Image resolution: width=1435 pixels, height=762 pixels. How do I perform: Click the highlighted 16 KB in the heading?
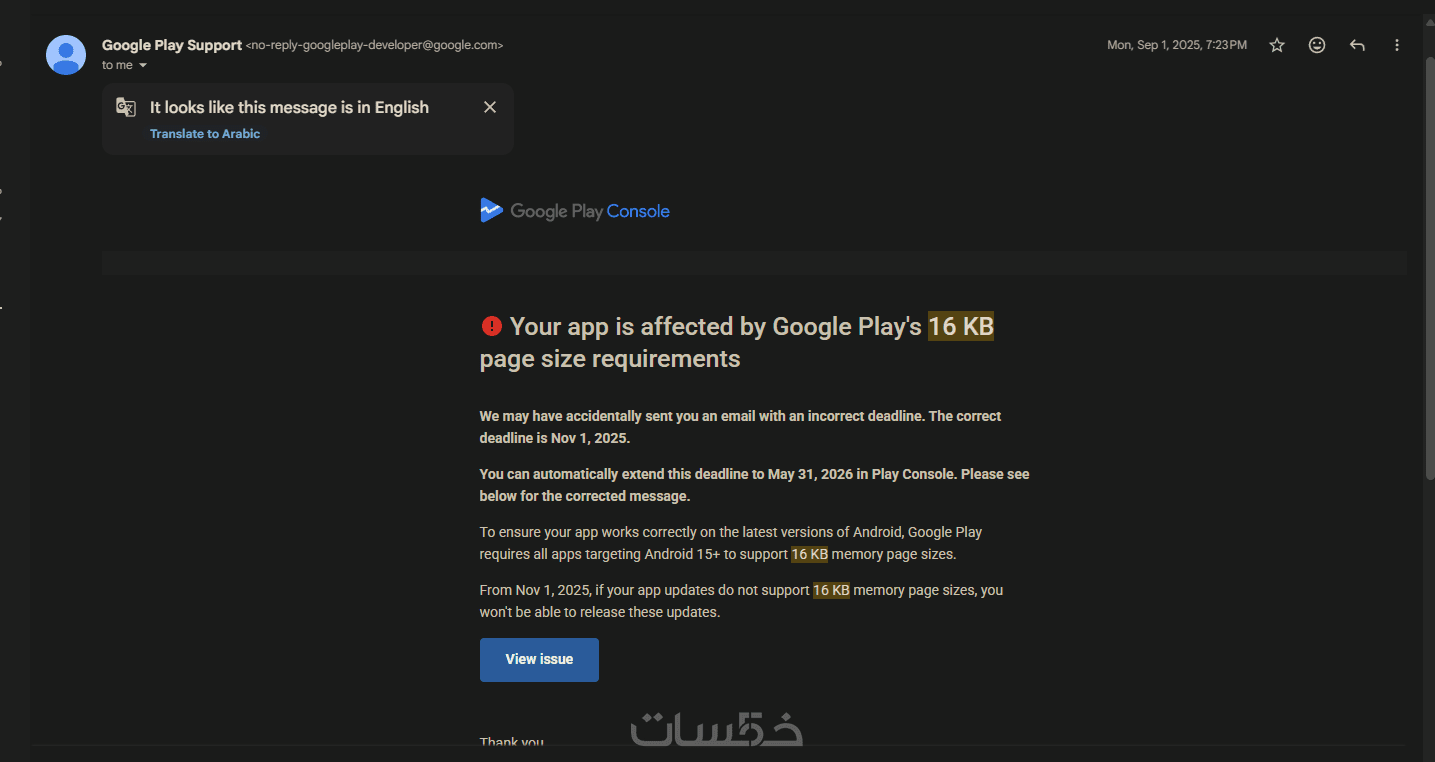pyautogui.click(x=960, y=327)
